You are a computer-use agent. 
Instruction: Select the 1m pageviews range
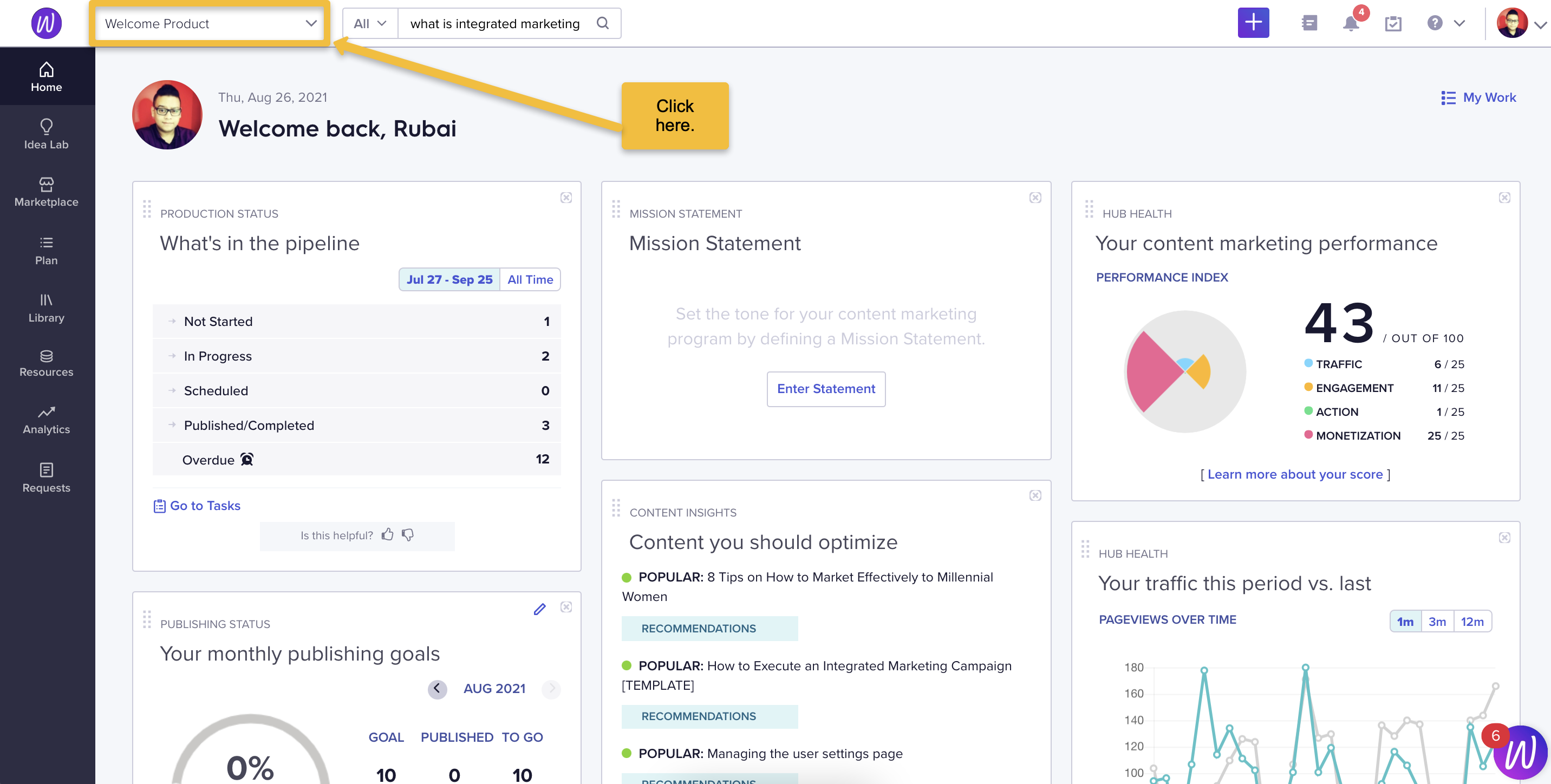tap(1405, 621)
